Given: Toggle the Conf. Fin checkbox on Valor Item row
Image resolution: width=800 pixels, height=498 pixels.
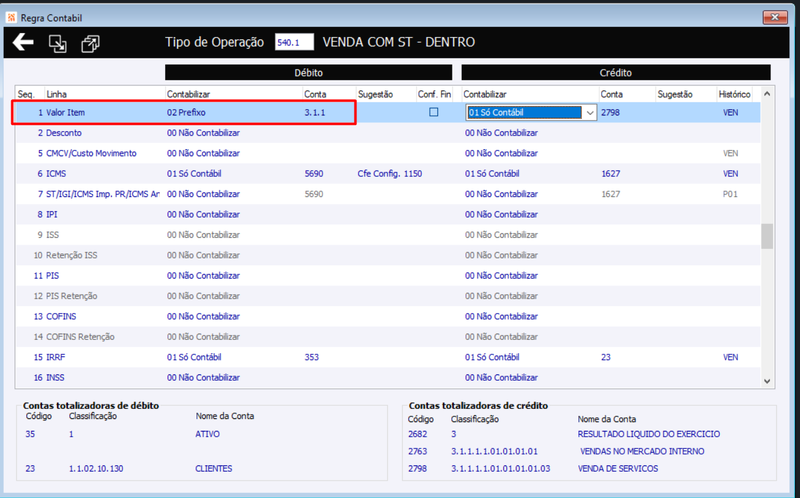Looking at the screenshot, I should pyautogui.click(x=434, y=112).
